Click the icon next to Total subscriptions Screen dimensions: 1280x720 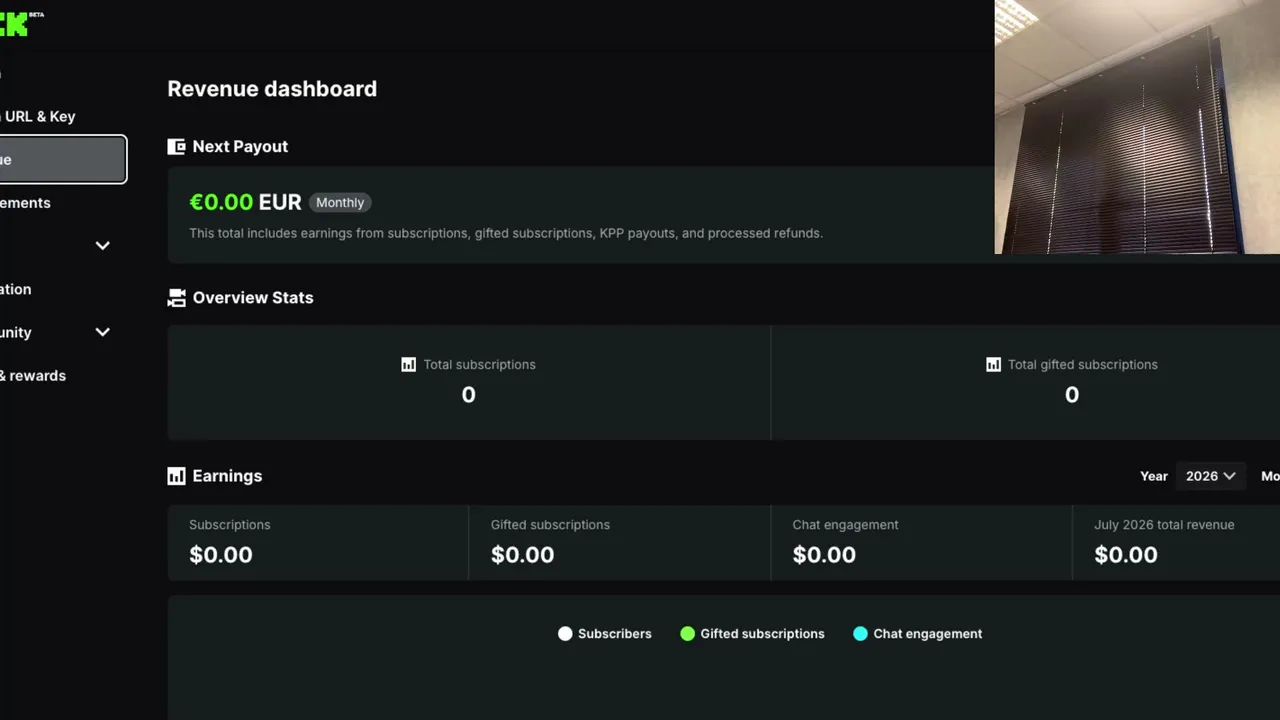coord(408,365)
